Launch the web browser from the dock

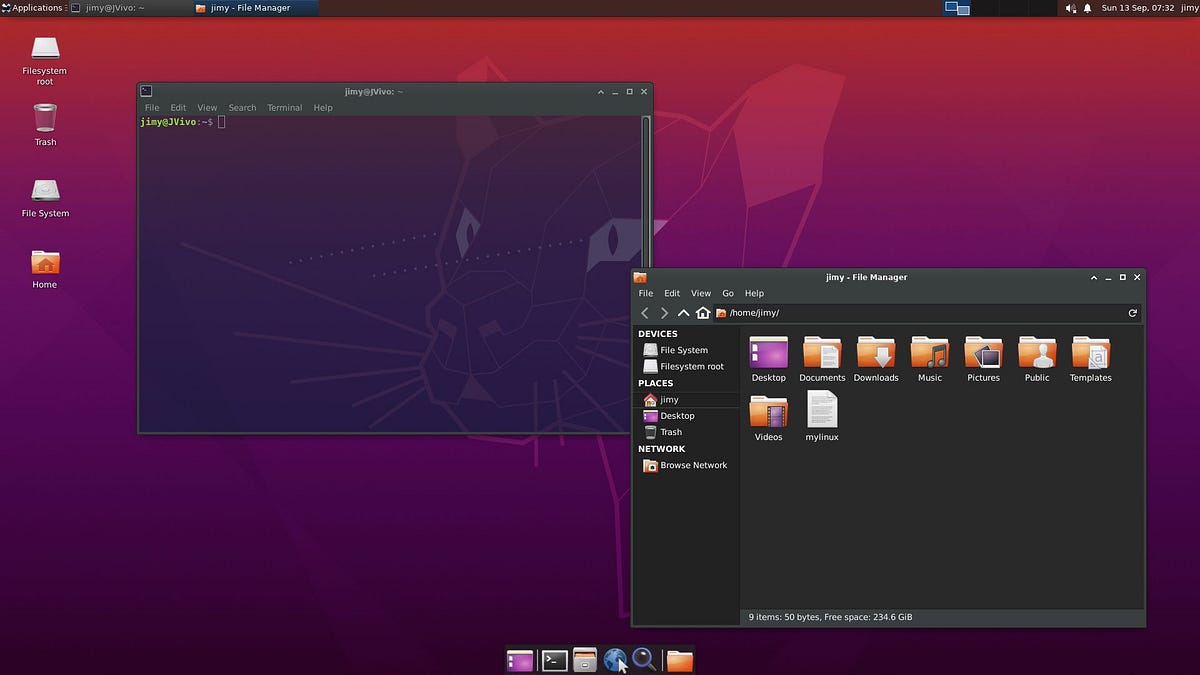point(615,660)
